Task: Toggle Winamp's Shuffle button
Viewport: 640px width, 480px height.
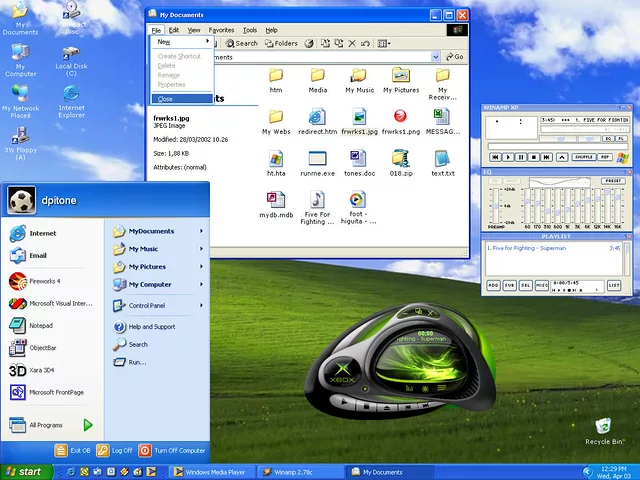Action: 584,157
